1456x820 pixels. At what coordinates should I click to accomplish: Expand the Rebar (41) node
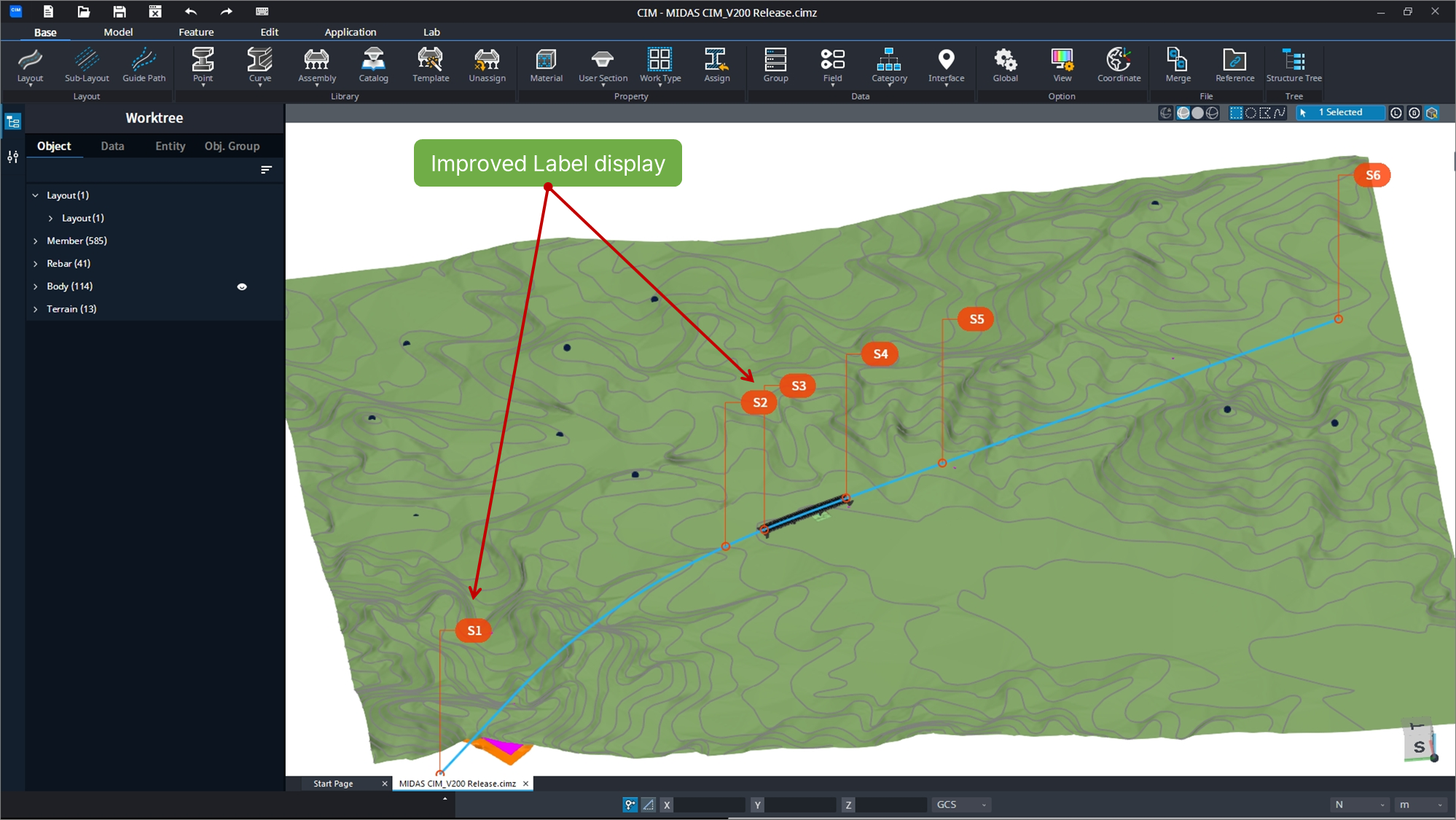pos(35,263)
